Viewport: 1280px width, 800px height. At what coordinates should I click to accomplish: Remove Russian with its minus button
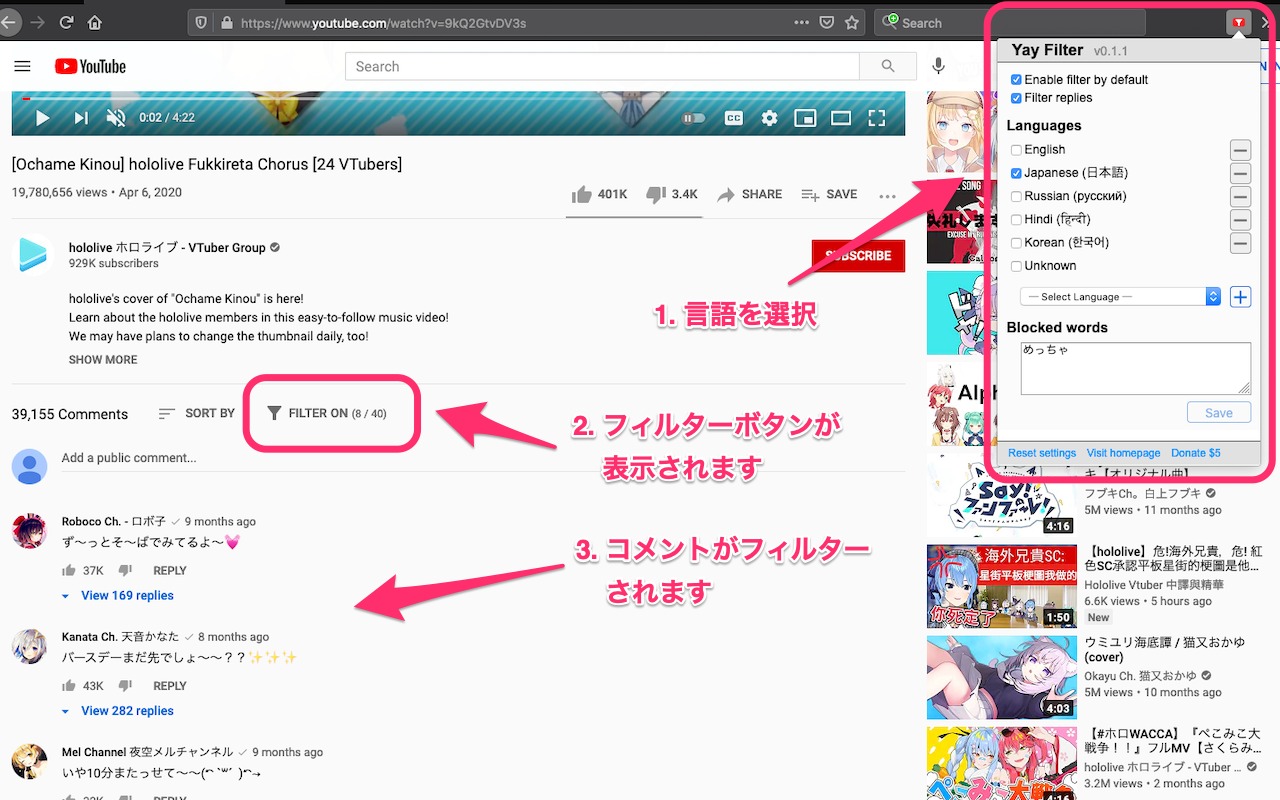coord(1240,197)
